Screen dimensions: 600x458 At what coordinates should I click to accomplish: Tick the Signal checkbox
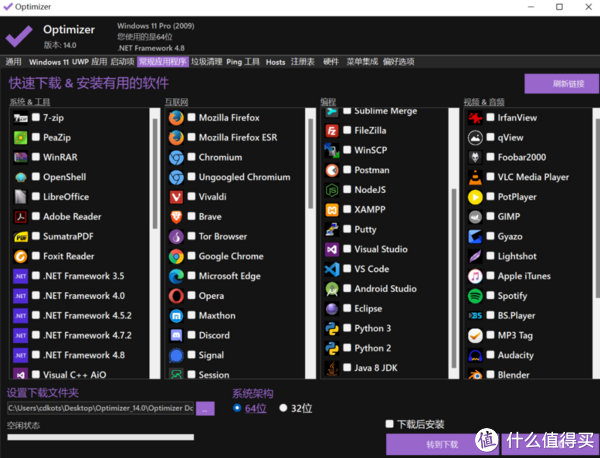(192, 355)
